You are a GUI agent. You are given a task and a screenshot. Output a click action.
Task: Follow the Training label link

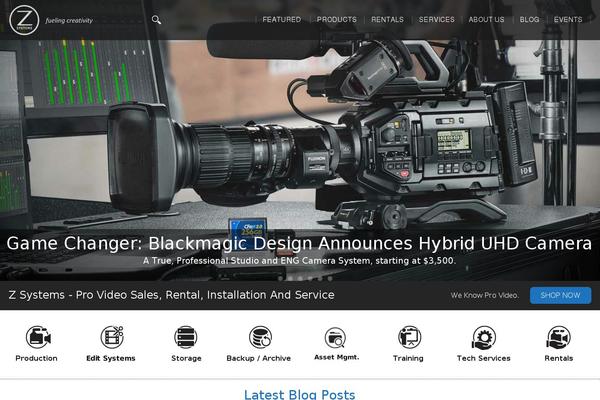[408, 358]
